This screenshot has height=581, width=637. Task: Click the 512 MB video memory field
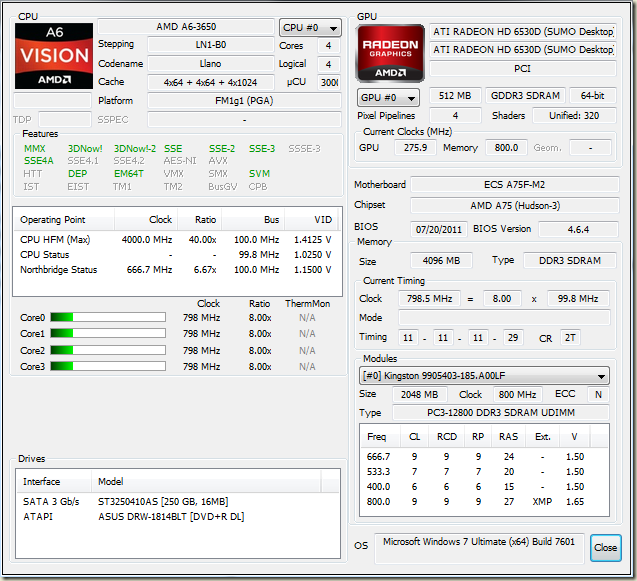pos(455,96)
